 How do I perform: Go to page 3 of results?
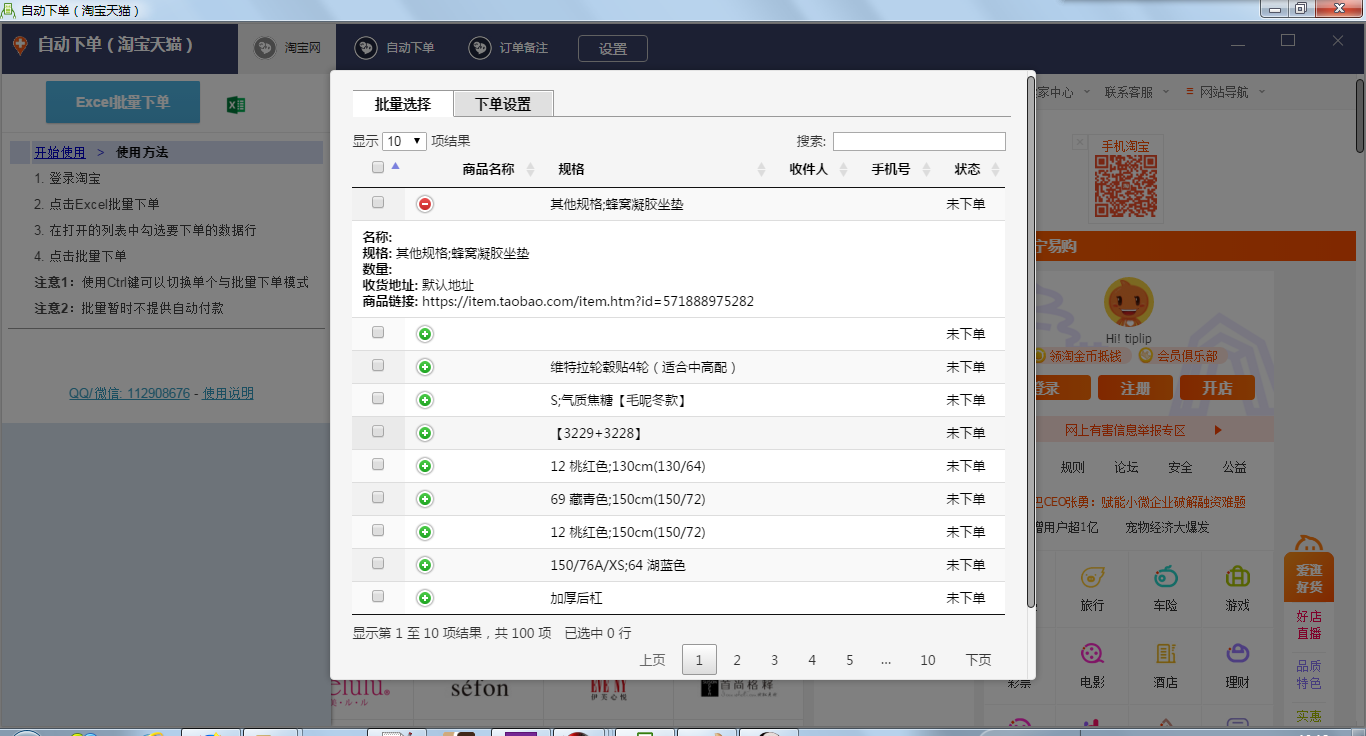(x=774, y=660)
